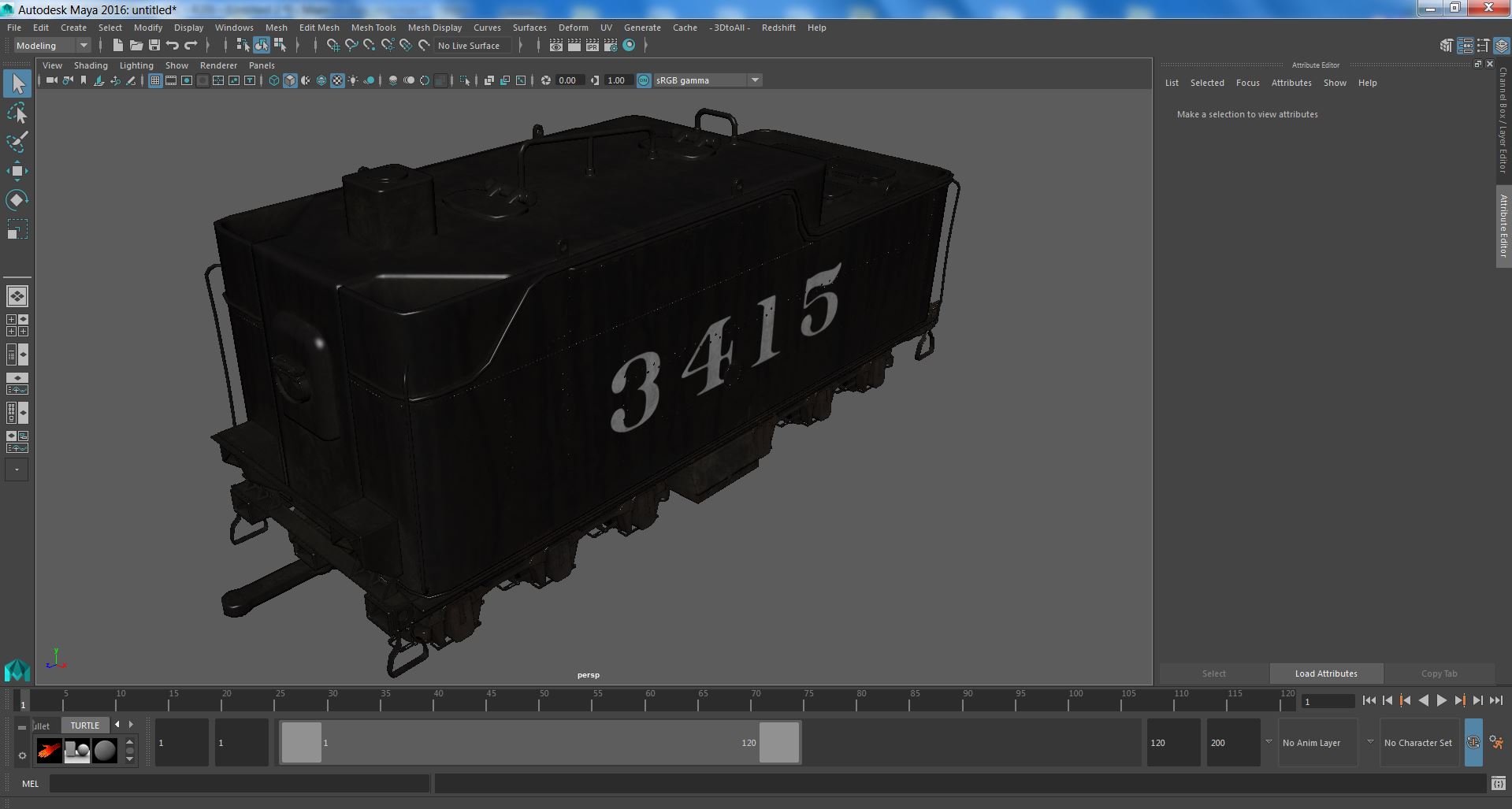Open the Four View layout icon
This screenshot has width=1512, height=809.
point(17,325)
